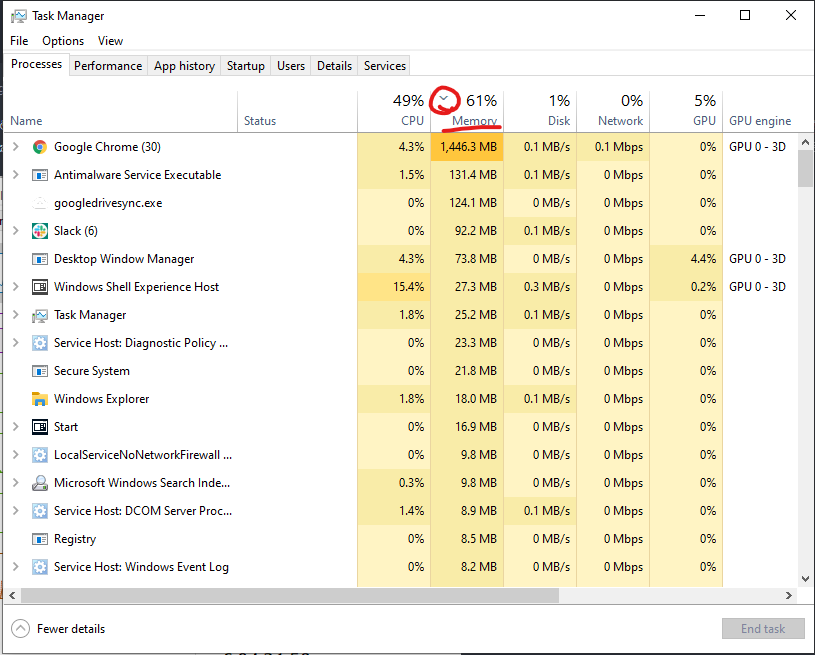Click the Slack process icon

40,231
